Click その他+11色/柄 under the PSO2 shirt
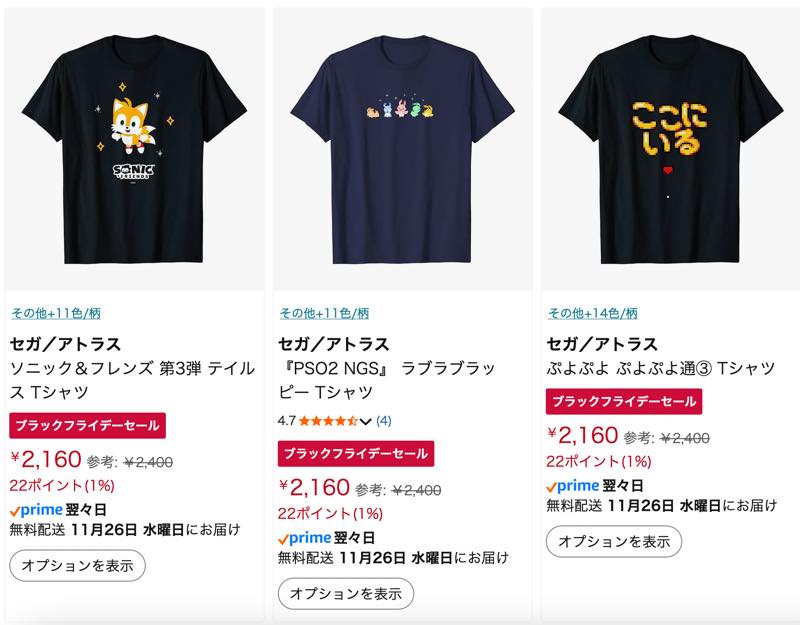Screen dimensions: 800x625 tap(324, 313)
